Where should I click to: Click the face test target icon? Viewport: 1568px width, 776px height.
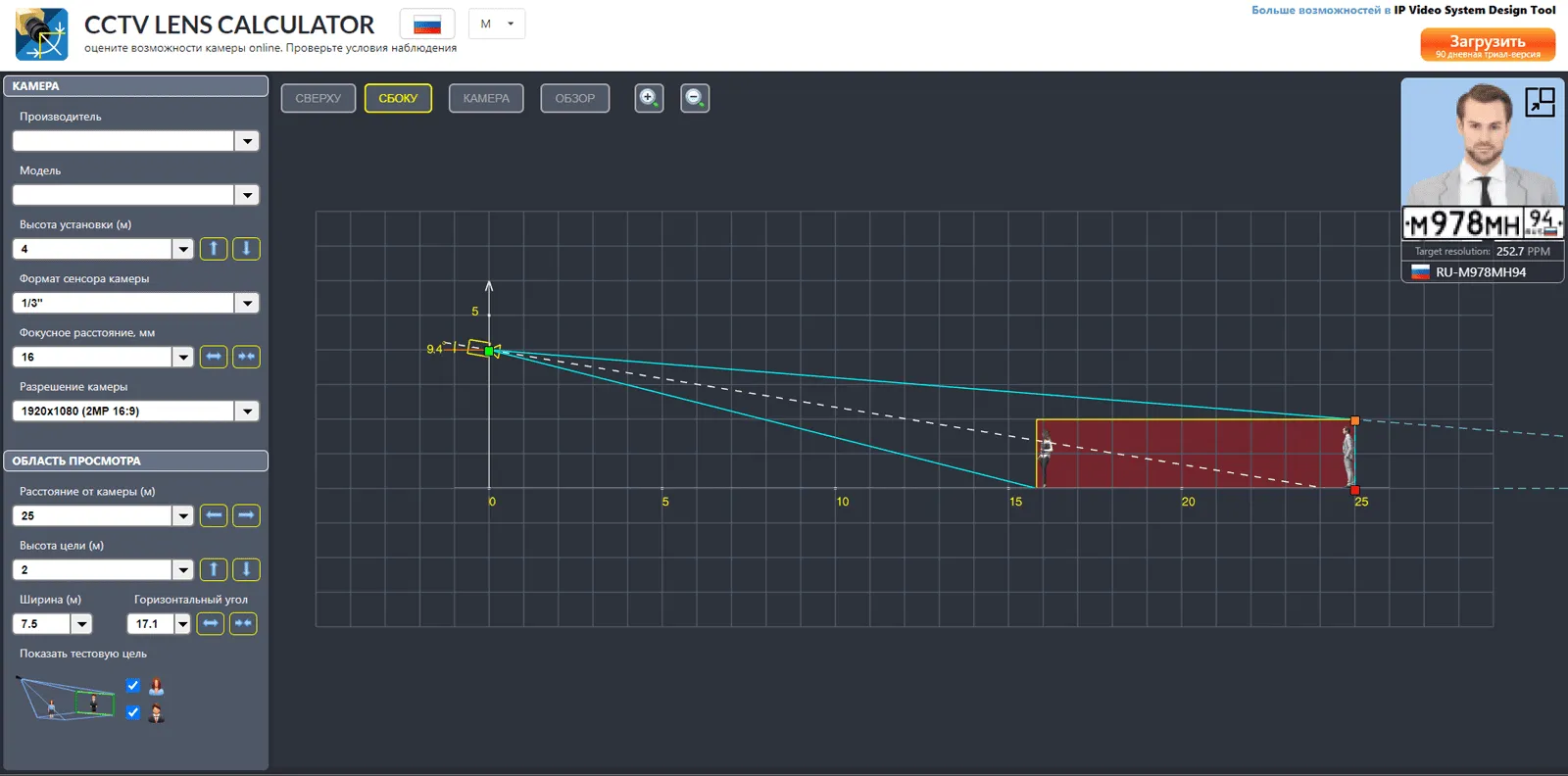[157, 713]
